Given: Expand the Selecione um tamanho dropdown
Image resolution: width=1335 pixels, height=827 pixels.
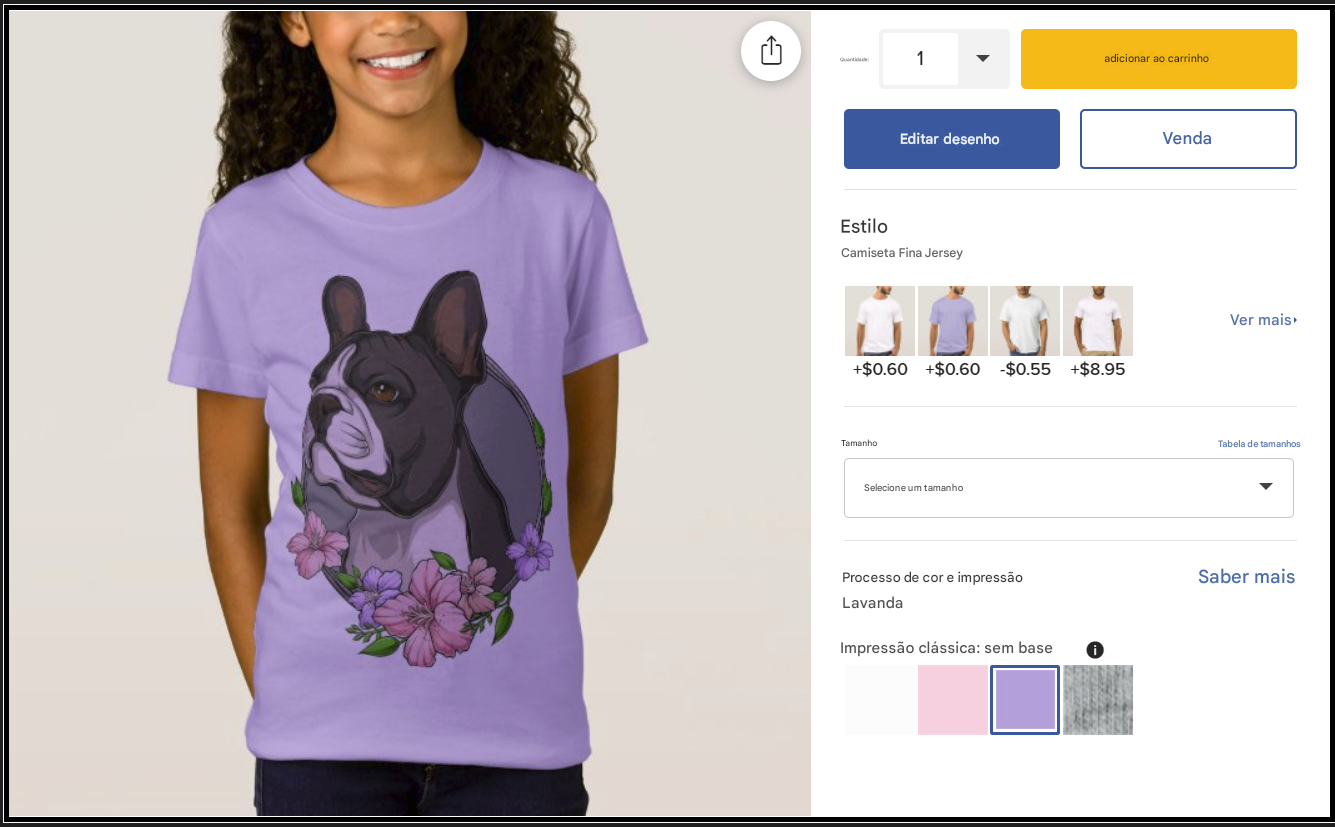Looking at the screenshot, I should click(x=1069, y=488).
